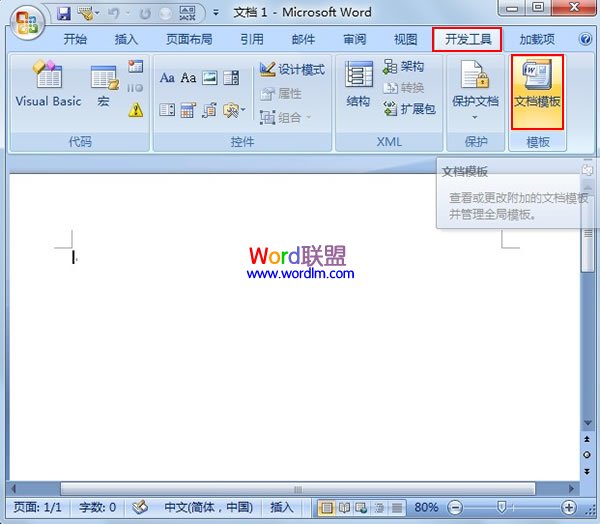Toggle the 插入 overtype mode in status bar
Image resolution: width=600 pixels, height=524 pixels.
282,508
